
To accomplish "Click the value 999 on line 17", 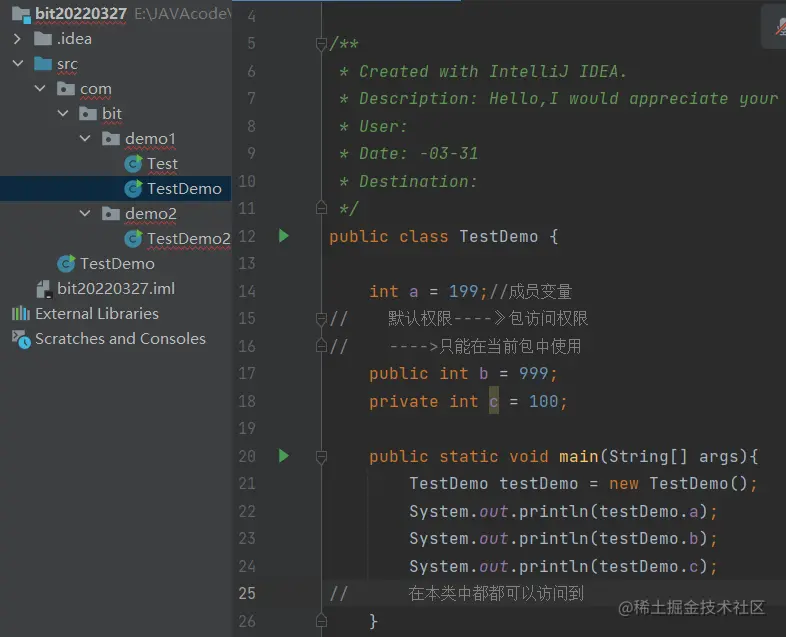I will [533, 373].
